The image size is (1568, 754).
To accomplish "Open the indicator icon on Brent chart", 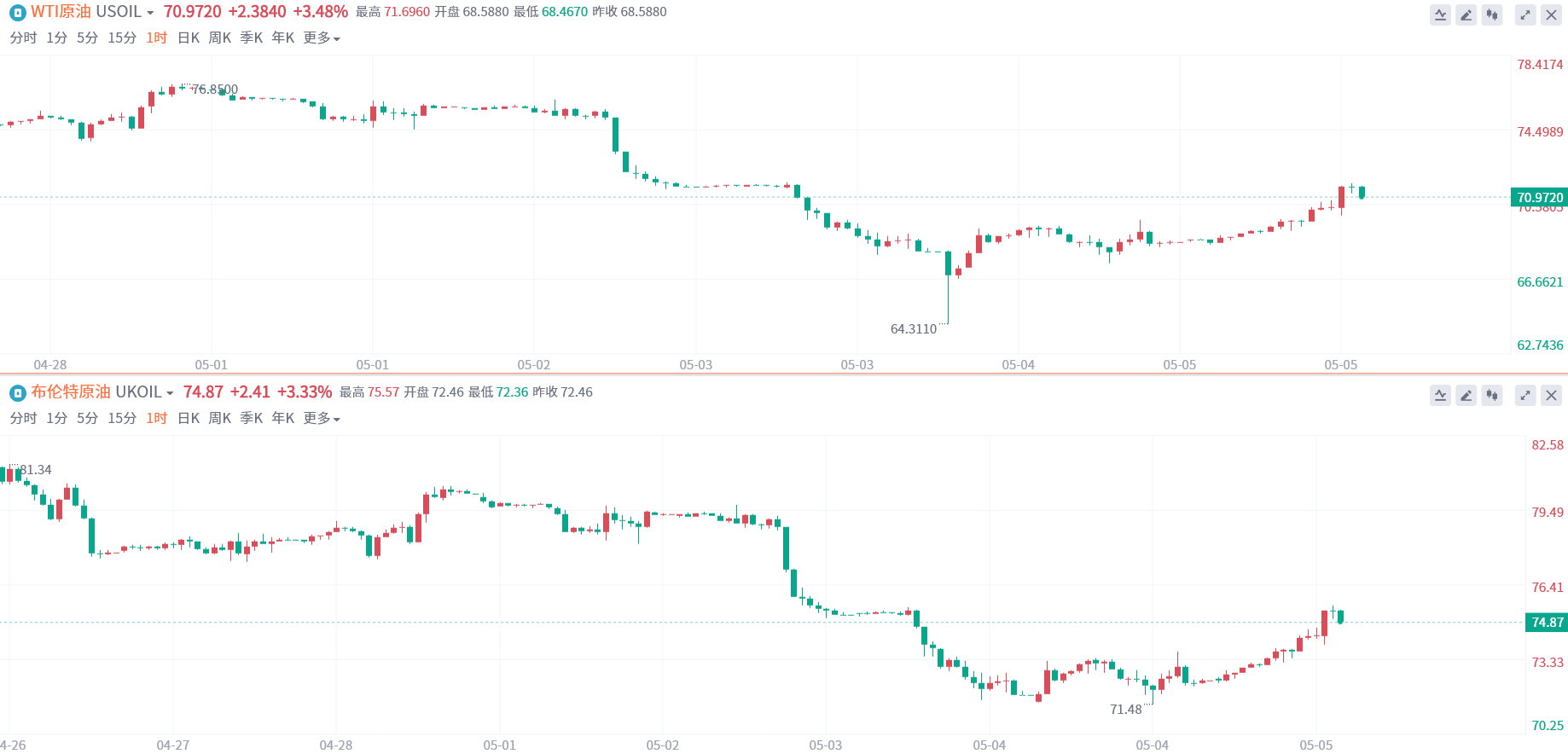I will 1441,395.
